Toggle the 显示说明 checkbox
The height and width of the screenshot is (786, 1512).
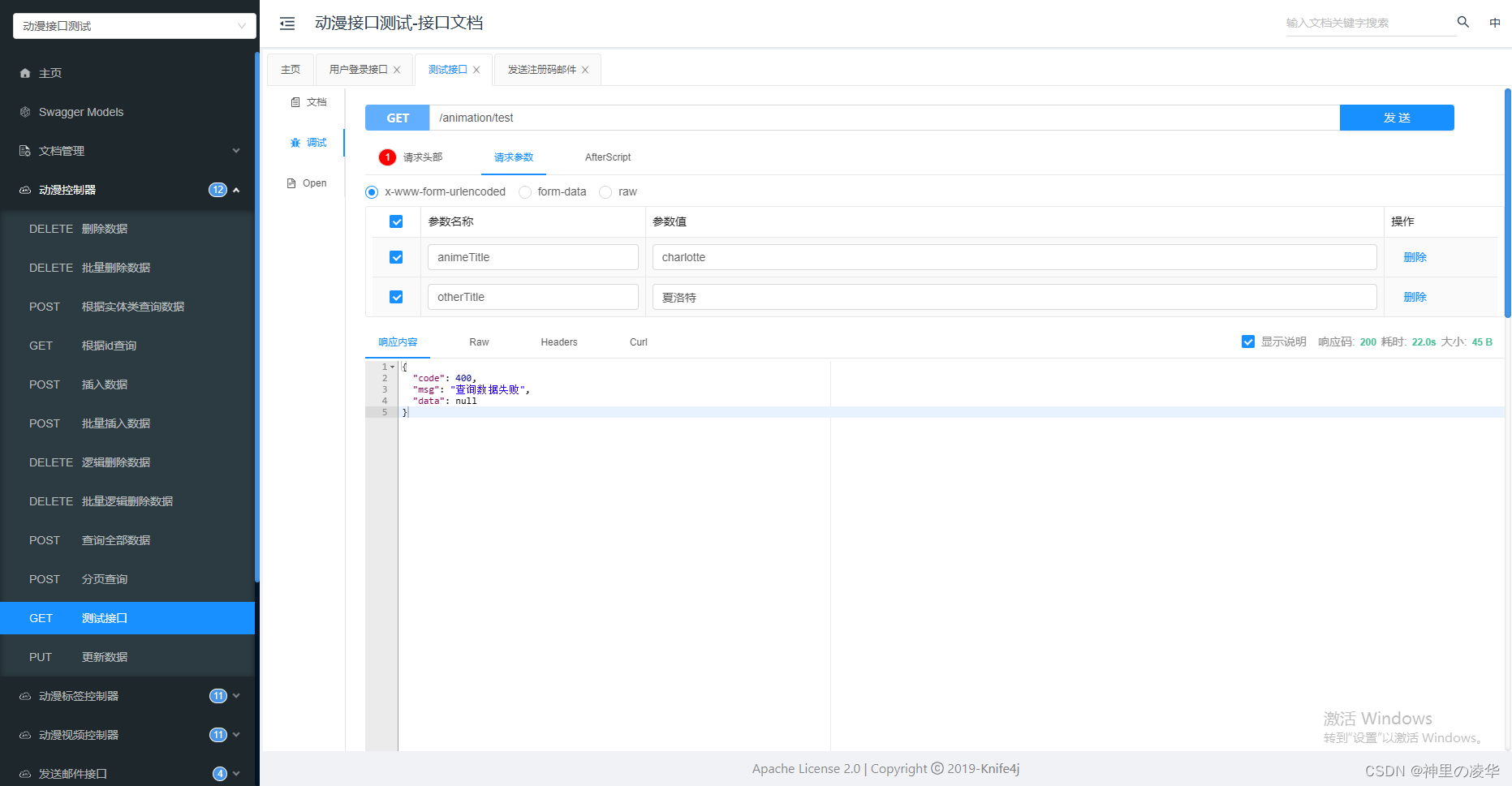point(1248,341)
